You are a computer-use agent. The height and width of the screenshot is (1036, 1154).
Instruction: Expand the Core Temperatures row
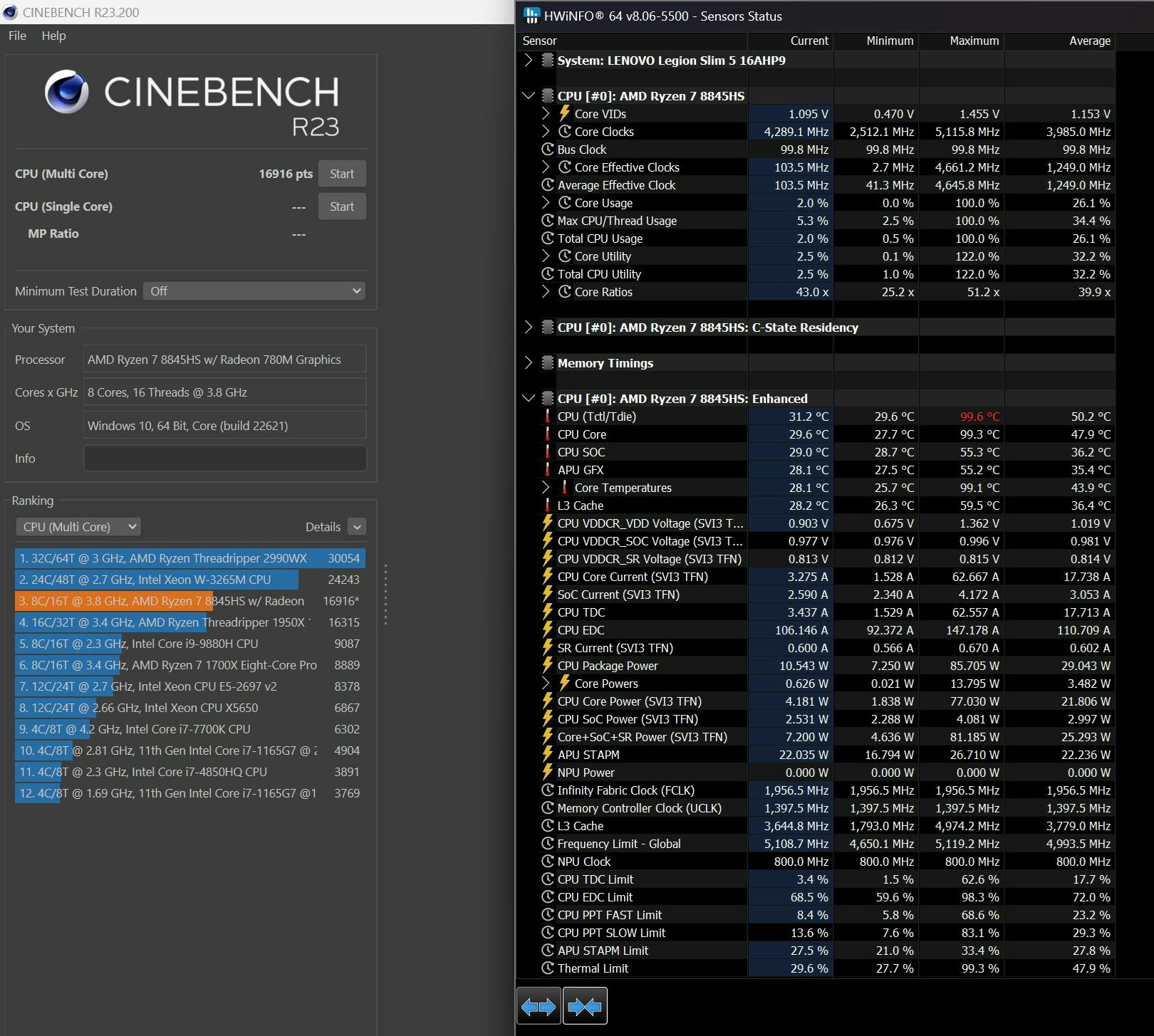tap(546, 488)
